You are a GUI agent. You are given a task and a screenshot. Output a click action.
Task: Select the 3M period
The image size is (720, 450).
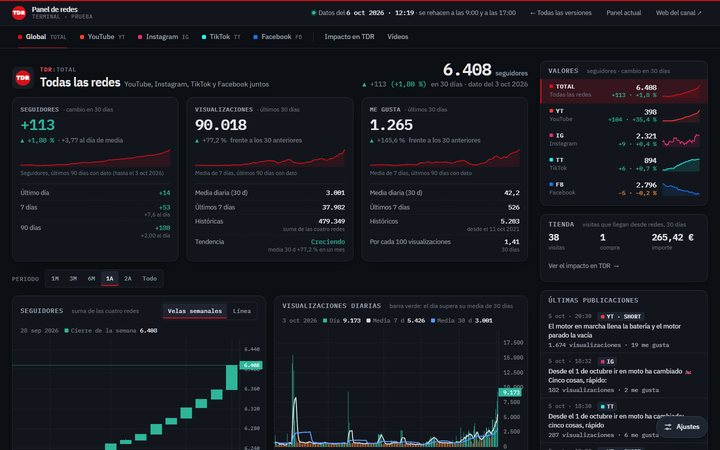coord(73,278)
